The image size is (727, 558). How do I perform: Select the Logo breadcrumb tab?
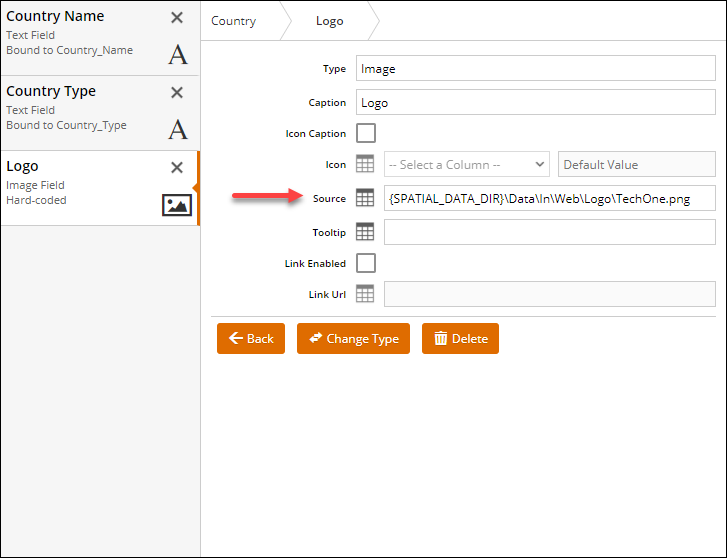[x=329, y=20]
